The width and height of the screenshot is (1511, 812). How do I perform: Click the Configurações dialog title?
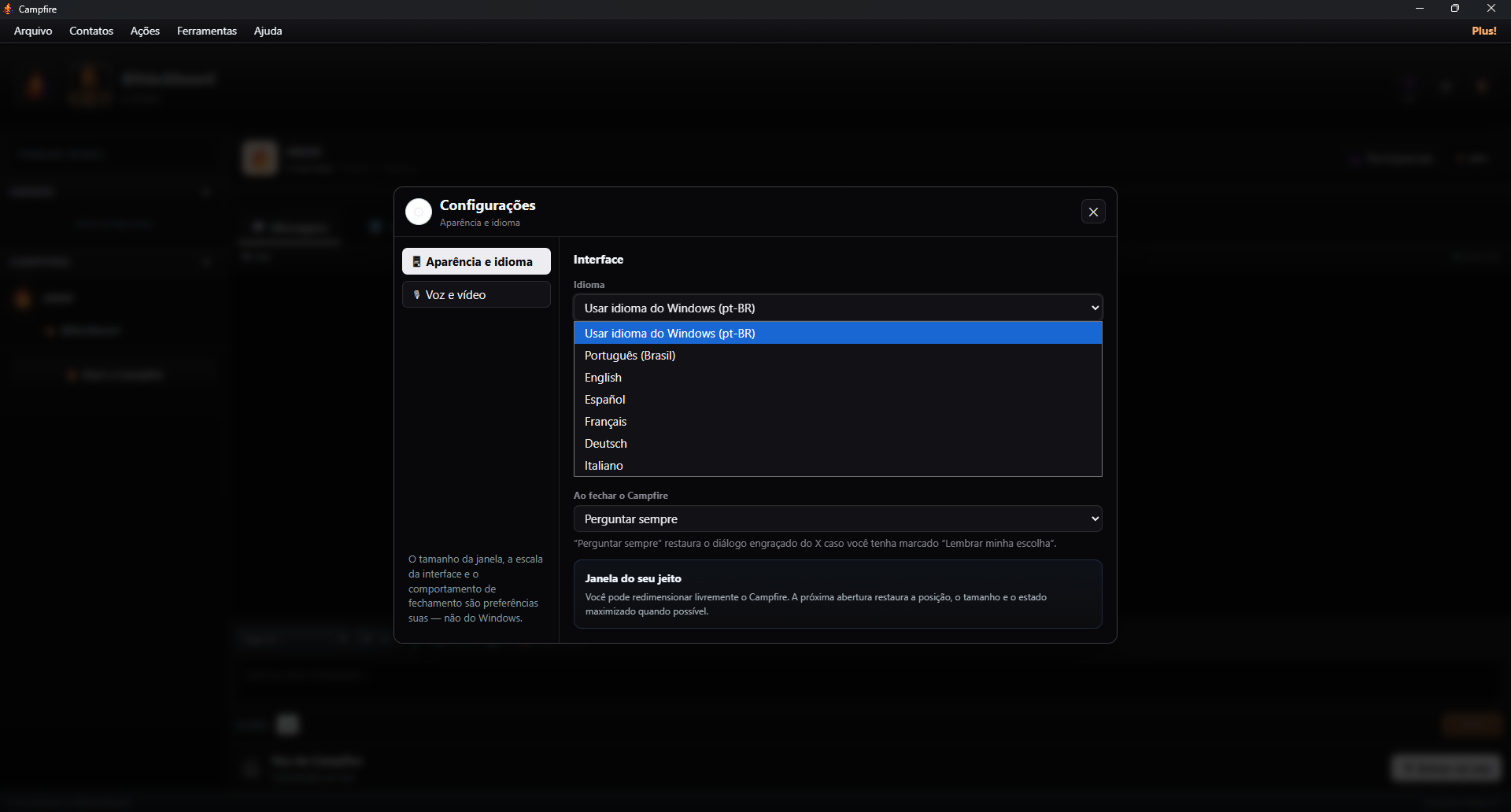488,205
